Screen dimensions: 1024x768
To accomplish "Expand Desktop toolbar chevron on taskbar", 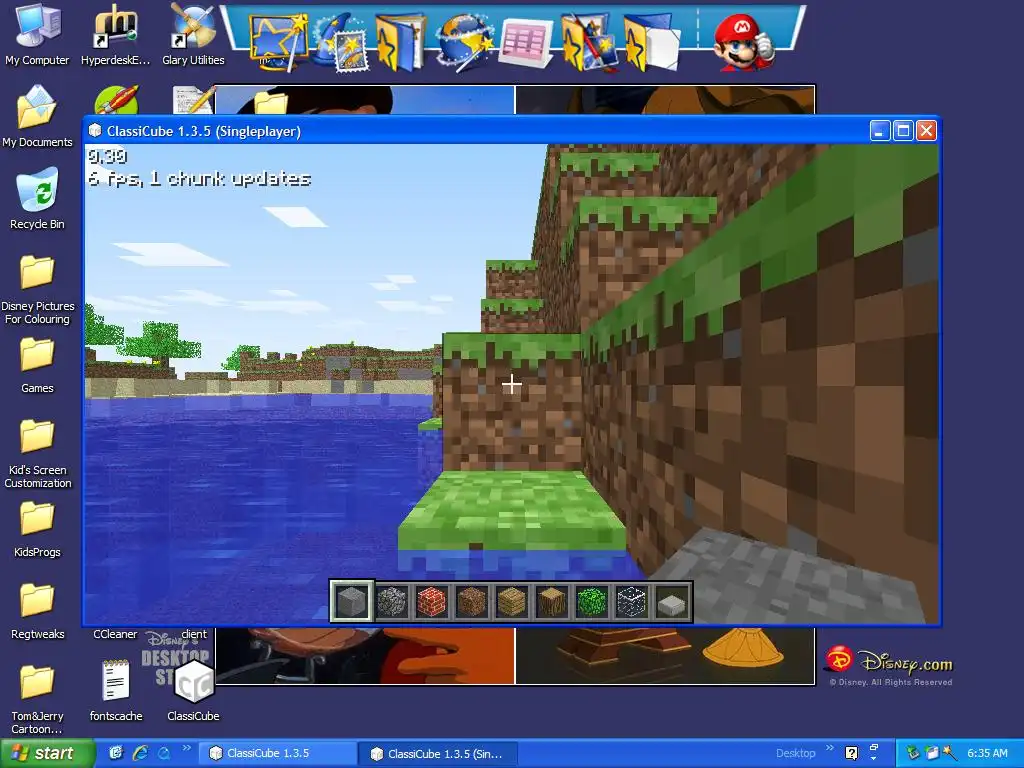I will [830, 748].
